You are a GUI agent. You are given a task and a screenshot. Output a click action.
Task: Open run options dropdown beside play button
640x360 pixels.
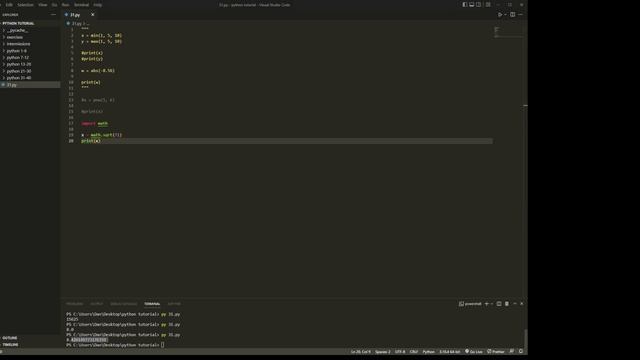coord(505,15)
